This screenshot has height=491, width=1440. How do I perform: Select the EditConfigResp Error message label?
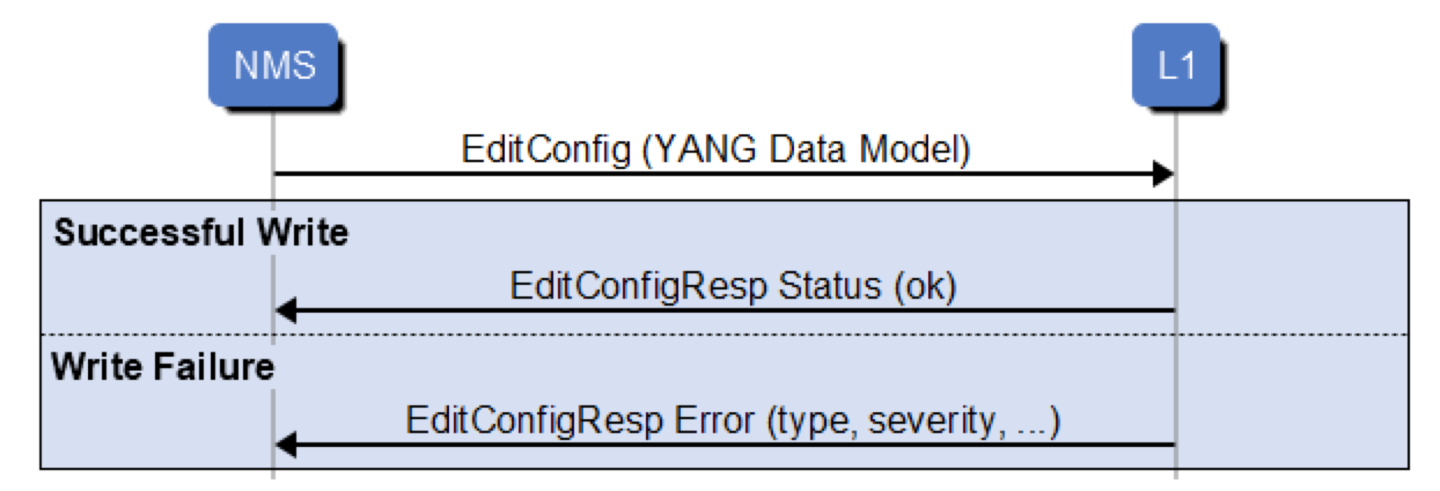point(732,420)
